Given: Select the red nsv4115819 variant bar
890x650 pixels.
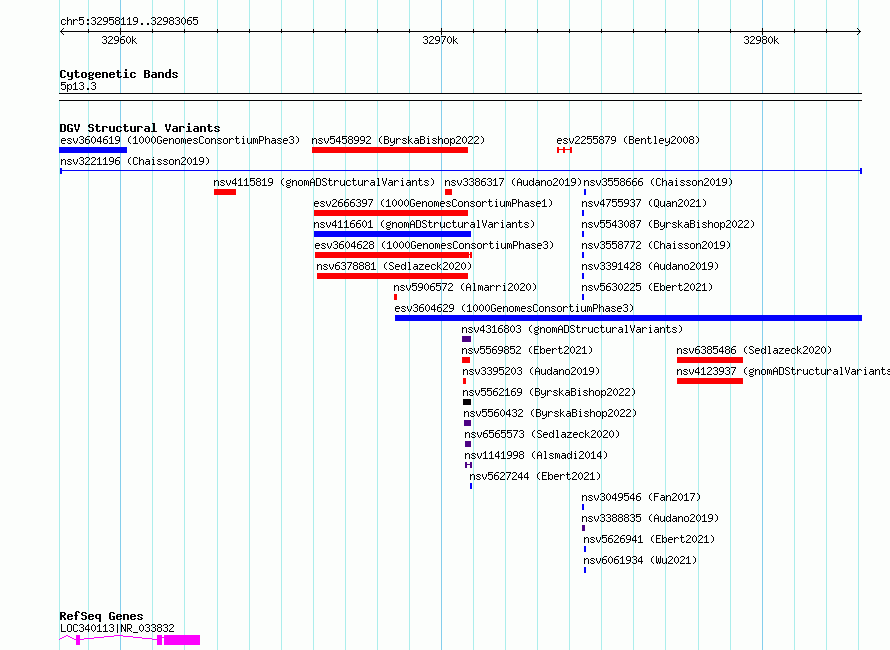Looking at the screenshot, I should [x=225, y=192].
